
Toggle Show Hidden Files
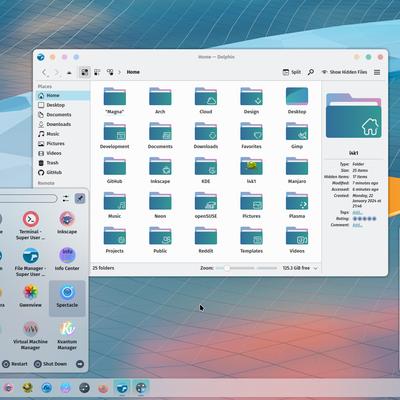(x=344, y=72)
